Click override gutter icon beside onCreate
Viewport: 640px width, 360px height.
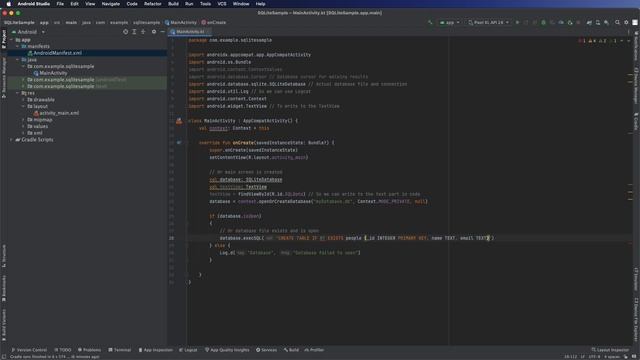tap(179, 142)
